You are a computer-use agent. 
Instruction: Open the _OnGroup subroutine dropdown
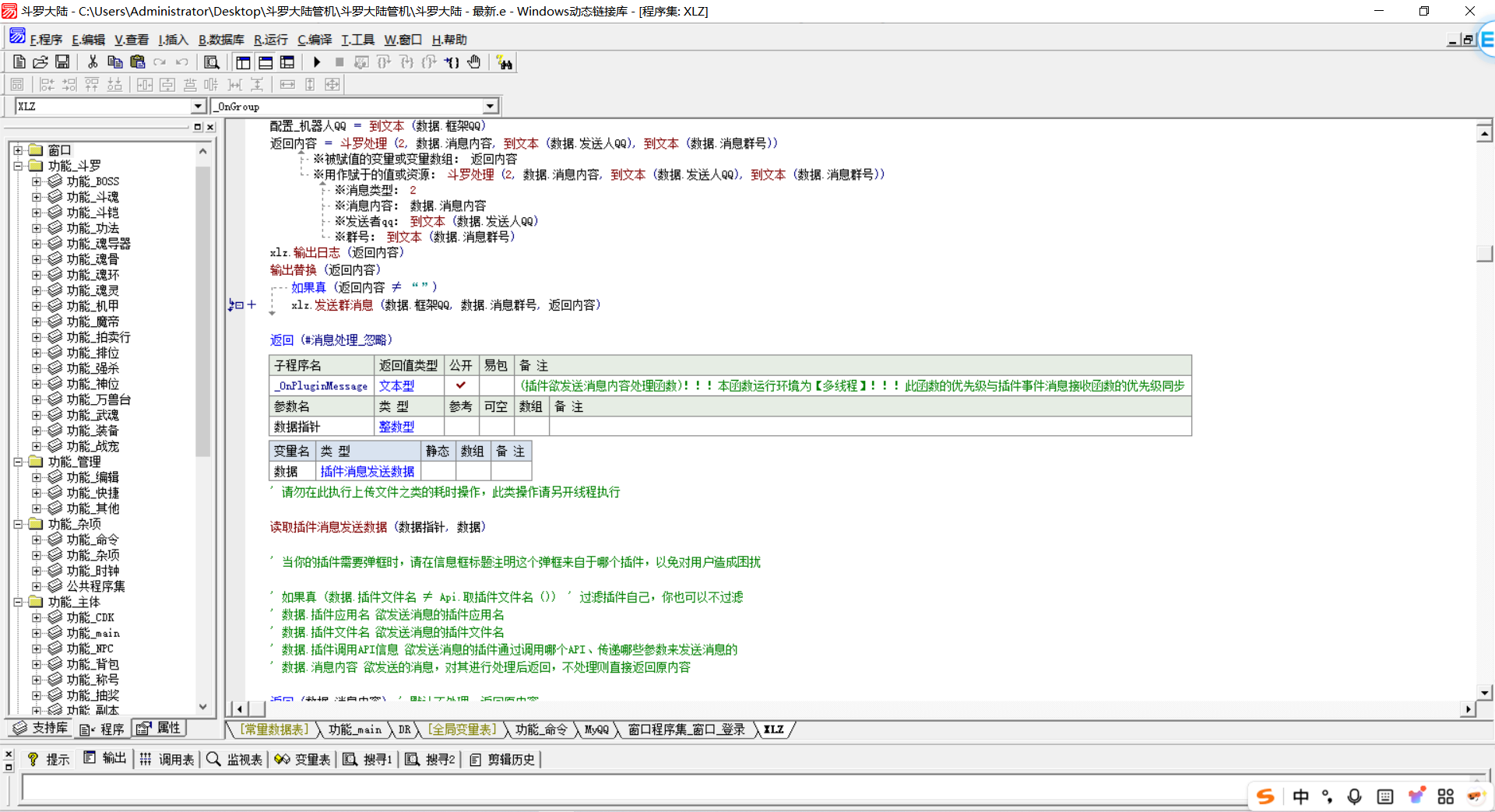pyautogui.click(x=490, y=106)
